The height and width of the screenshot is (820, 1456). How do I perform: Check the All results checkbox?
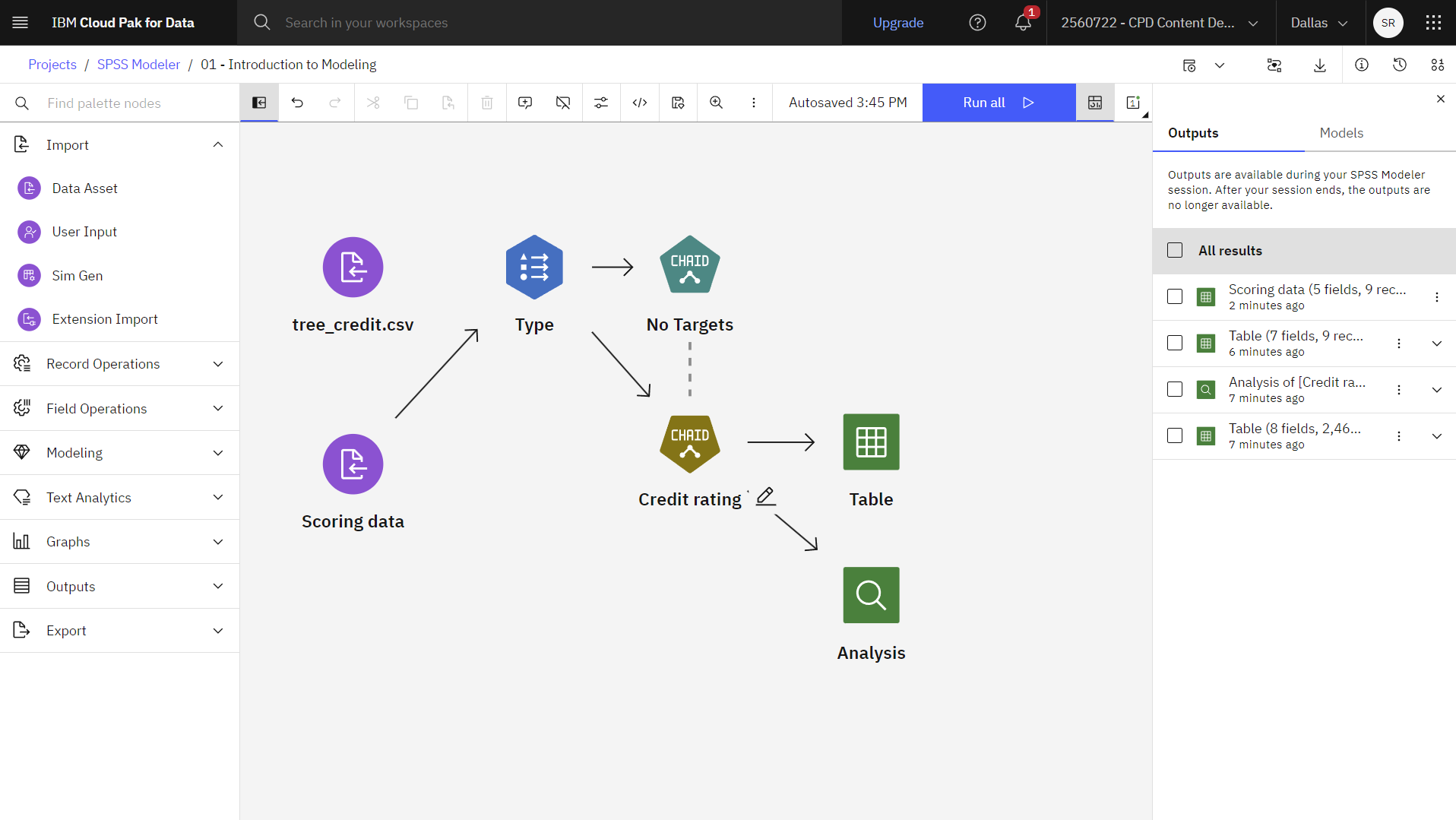click(1175, 250)
